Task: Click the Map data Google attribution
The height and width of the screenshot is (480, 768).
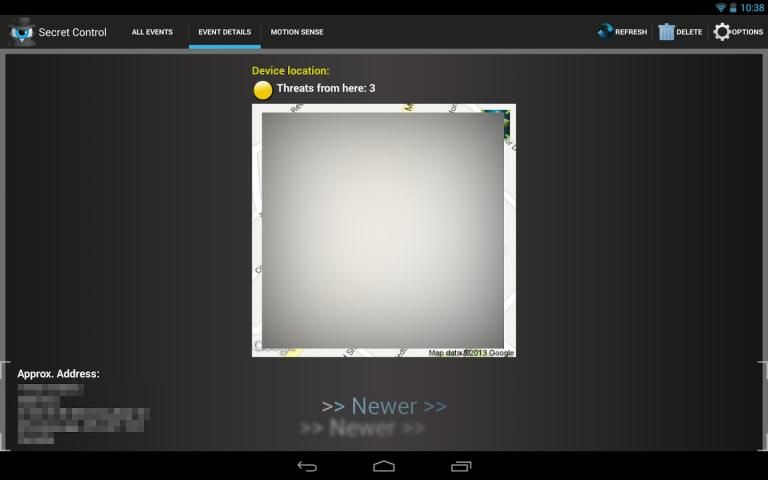Action: pos(471,352)
